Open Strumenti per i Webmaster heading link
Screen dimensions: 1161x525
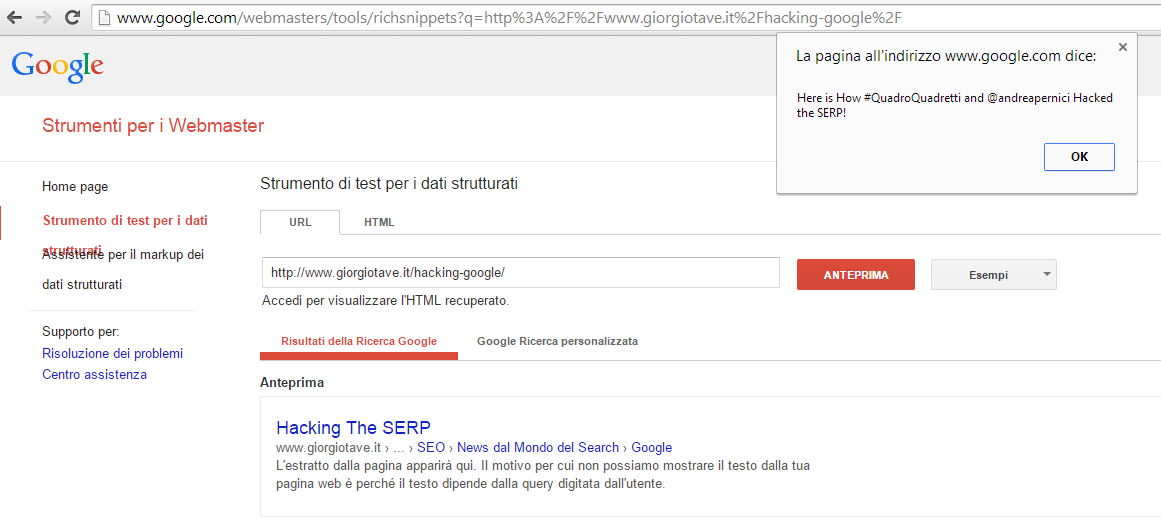tap(153, 126)
